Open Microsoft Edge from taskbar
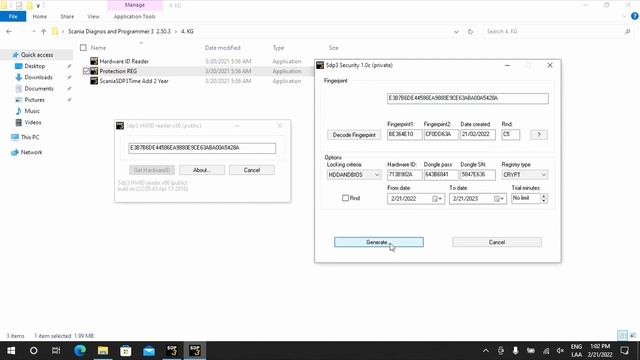The width and height of the screenshot is (640, 360). (x=80, y=351)
